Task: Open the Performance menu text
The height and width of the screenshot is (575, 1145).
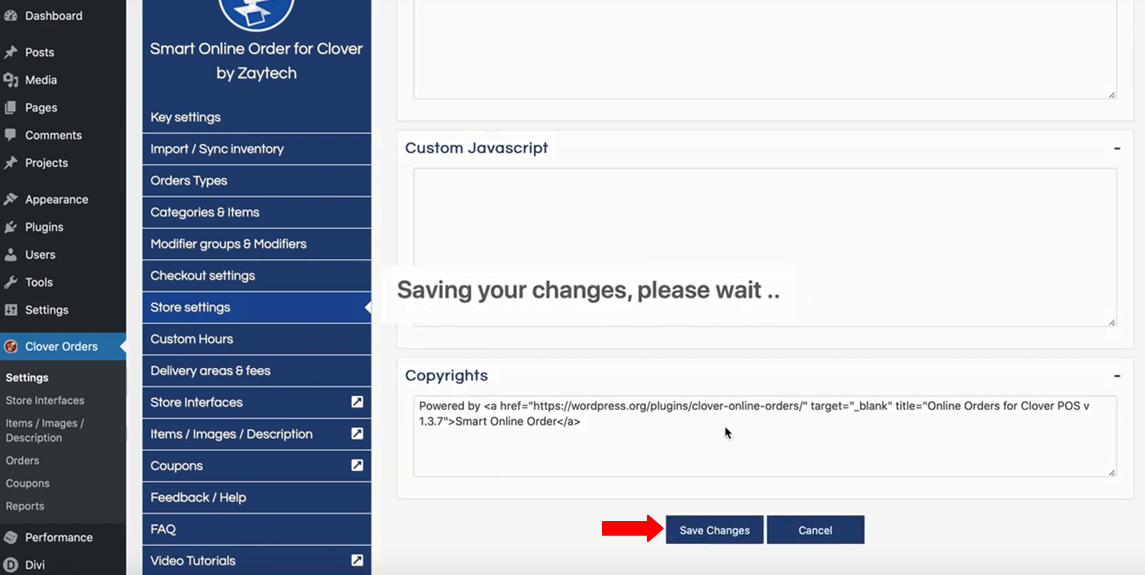Action: pos(58,537)
